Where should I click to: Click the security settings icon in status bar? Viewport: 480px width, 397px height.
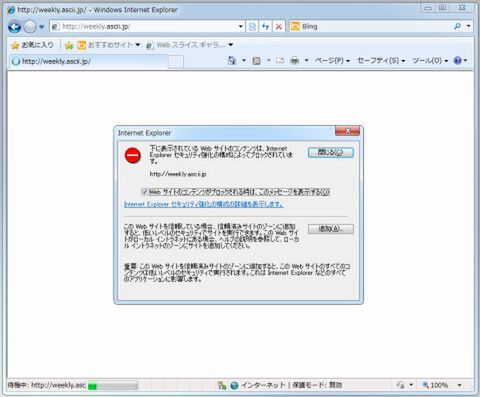pyautogui.click(x=401, y=385)
